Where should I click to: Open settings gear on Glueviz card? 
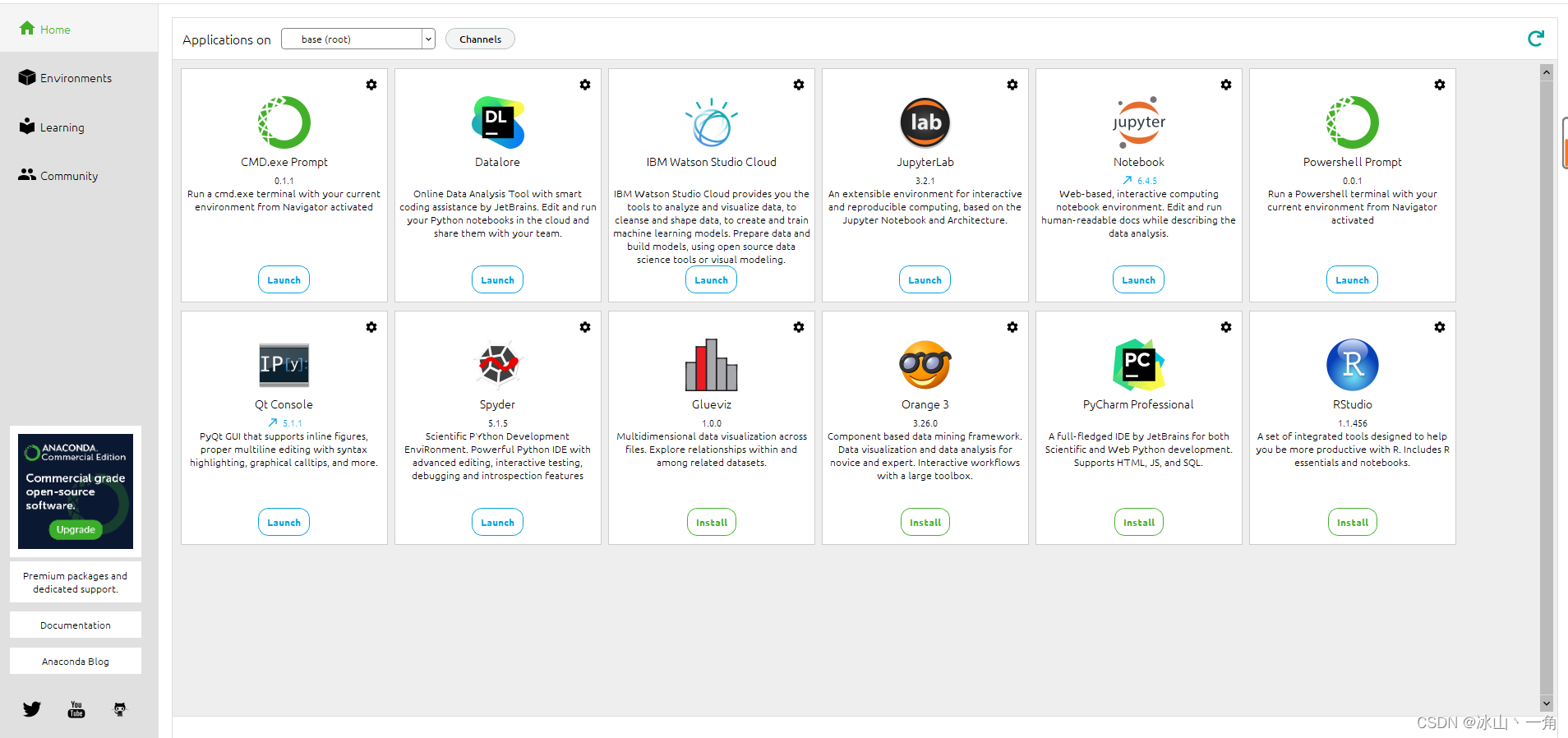point(799,327)
